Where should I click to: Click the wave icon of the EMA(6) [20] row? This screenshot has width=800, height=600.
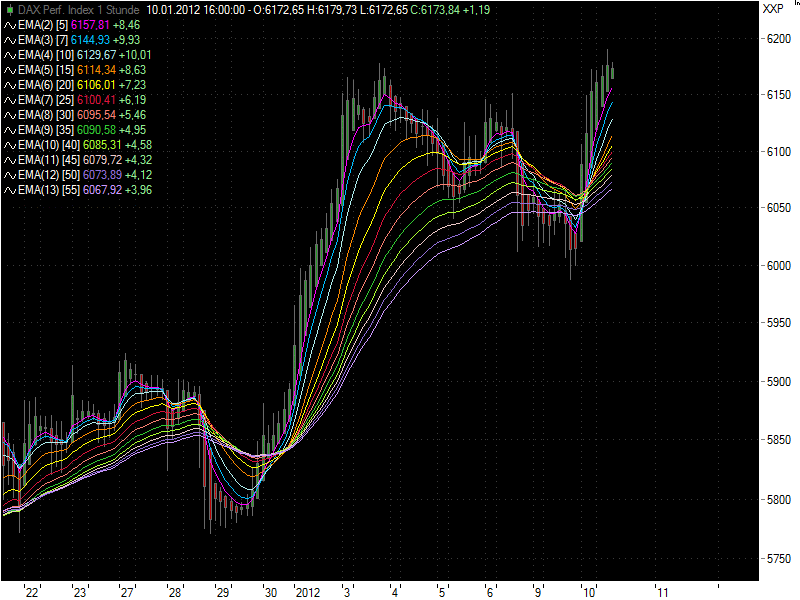coord(10,85)
